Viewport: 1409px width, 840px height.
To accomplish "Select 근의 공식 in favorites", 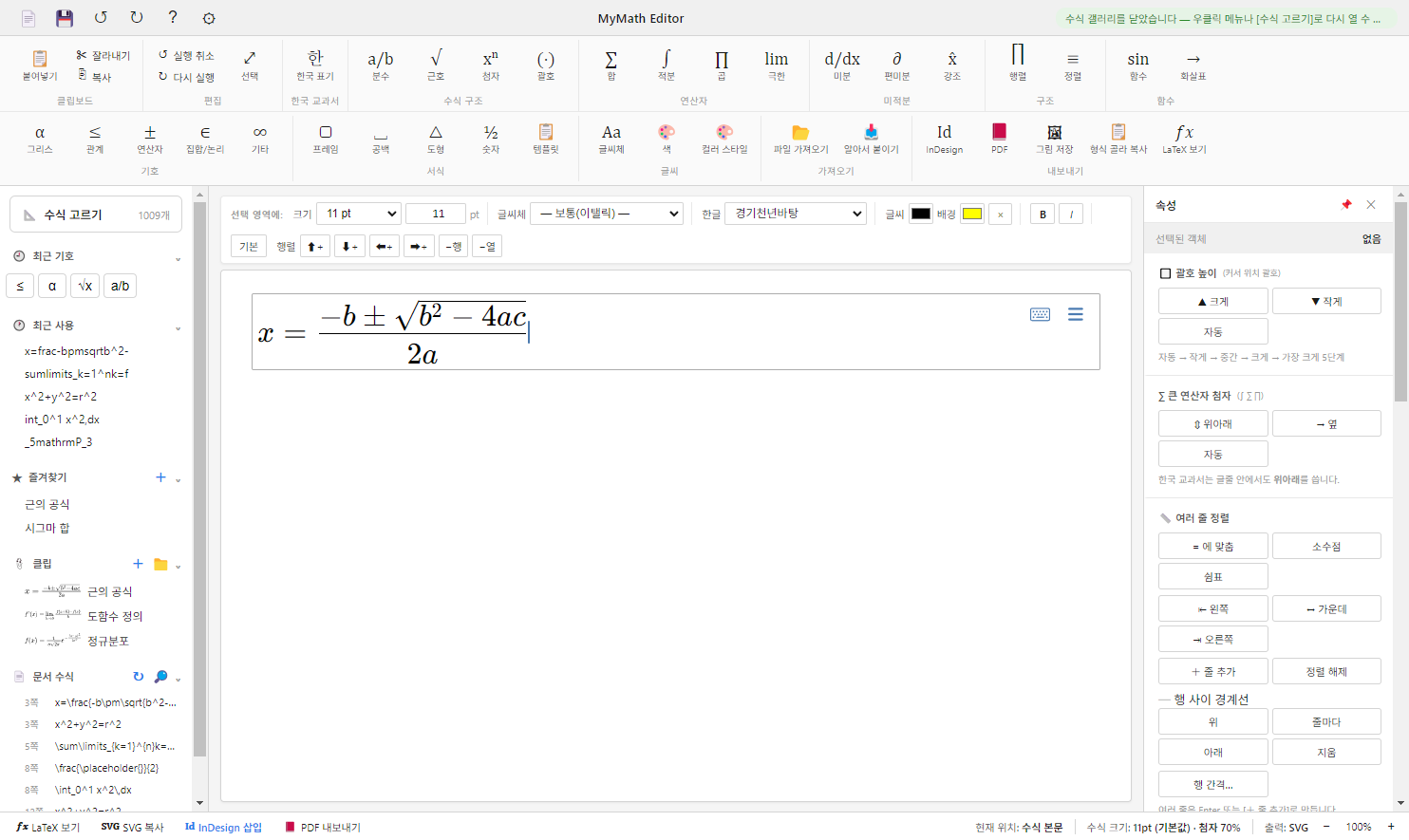I will [47, 504].
